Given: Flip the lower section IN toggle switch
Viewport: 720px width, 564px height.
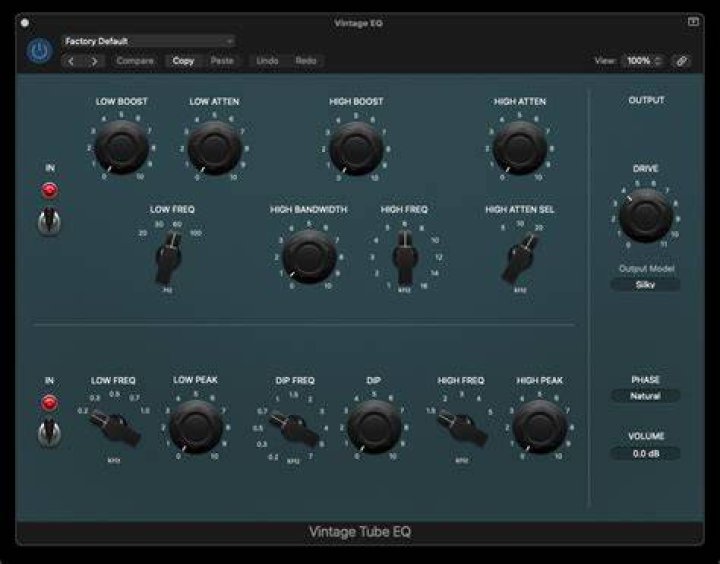Looking at the screenshot, I should pyautogui.click(x=49, y=433).
